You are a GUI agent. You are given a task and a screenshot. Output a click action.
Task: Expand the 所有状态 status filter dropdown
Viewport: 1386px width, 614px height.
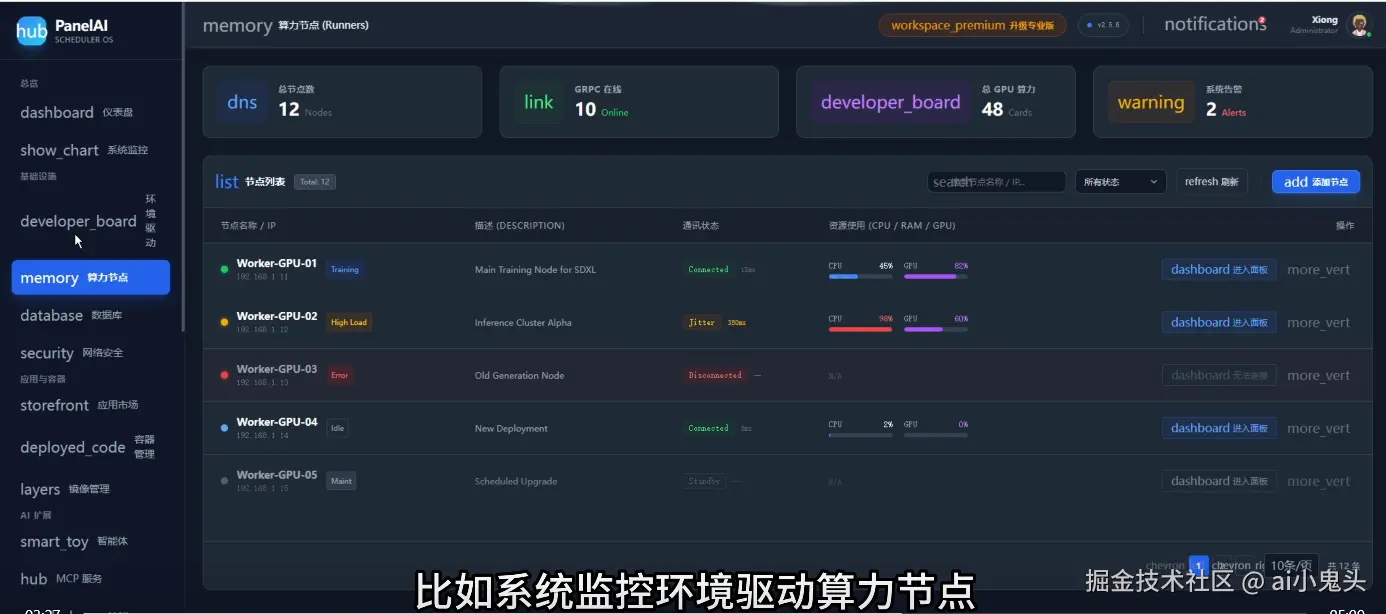pyautogui.click(x=1120, y=182)
